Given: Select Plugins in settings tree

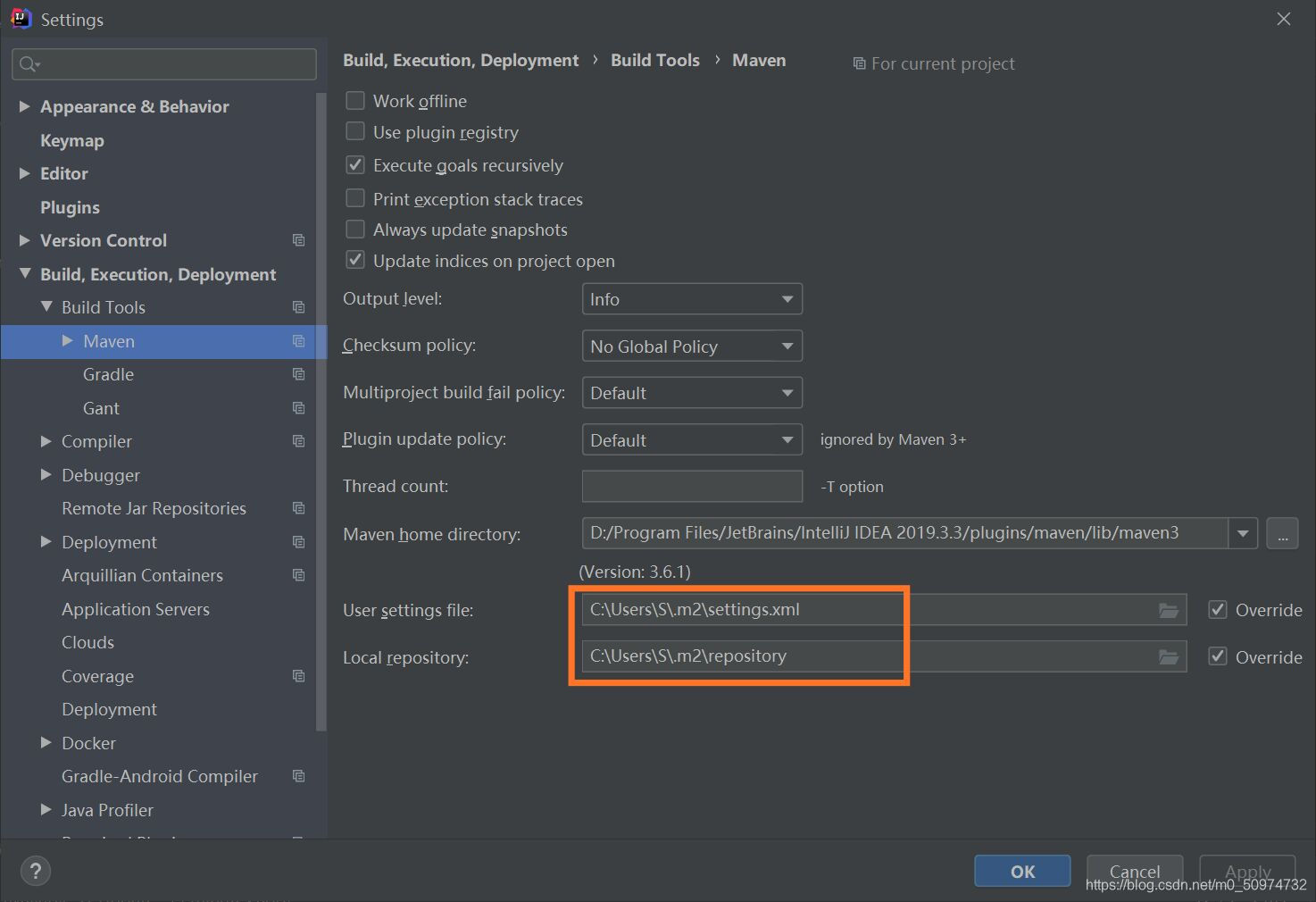Looking at the screenshot, I should point(70,207).
